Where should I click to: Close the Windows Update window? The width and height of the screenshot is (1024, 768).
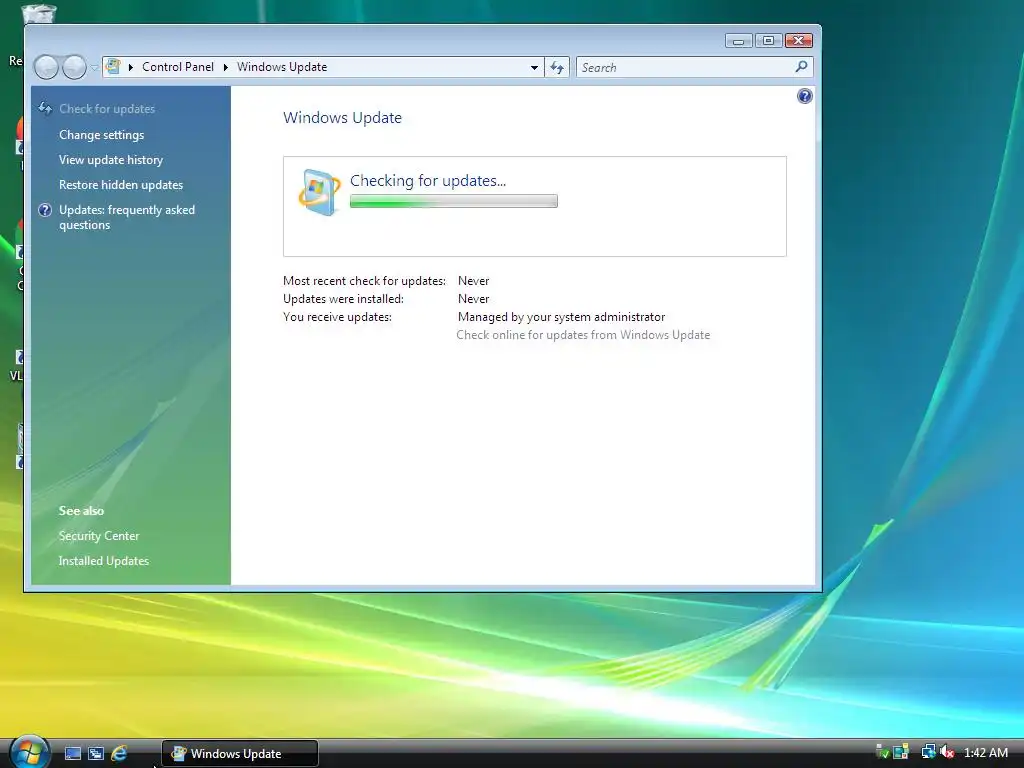[x=799, y=41]
